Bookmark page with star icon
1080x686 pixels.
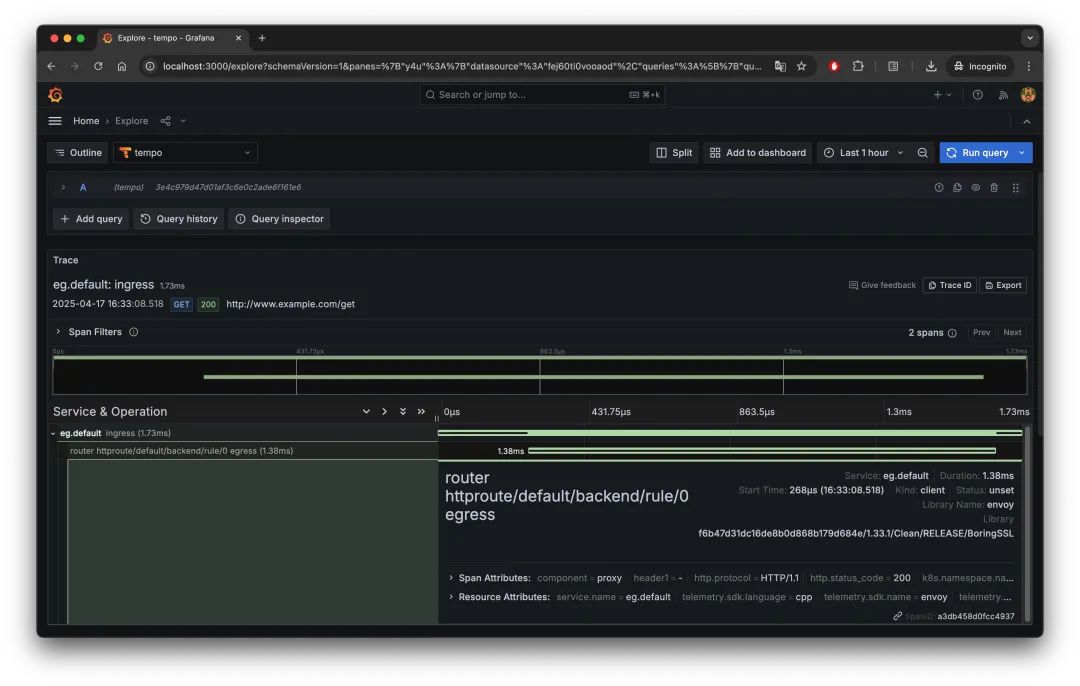click(801, 66)
